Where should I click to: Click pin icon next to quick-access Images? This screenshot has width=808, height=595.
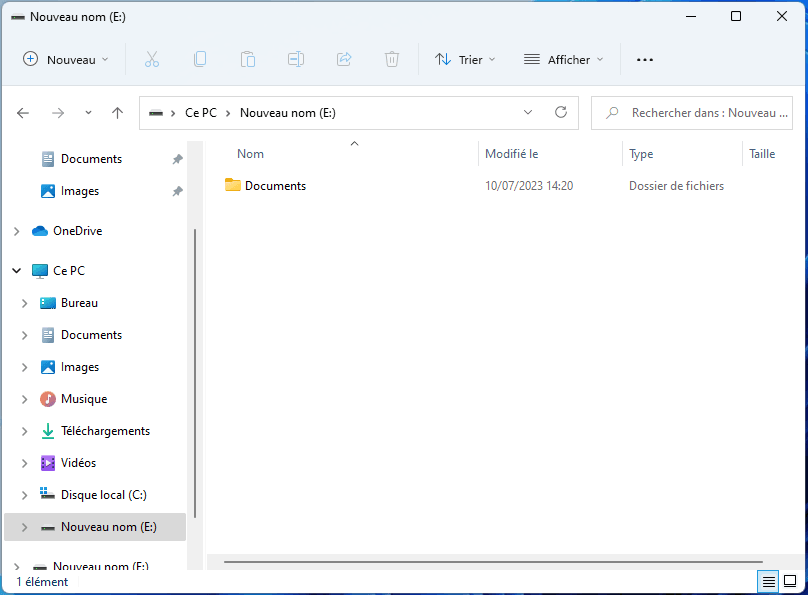[177, 191]
